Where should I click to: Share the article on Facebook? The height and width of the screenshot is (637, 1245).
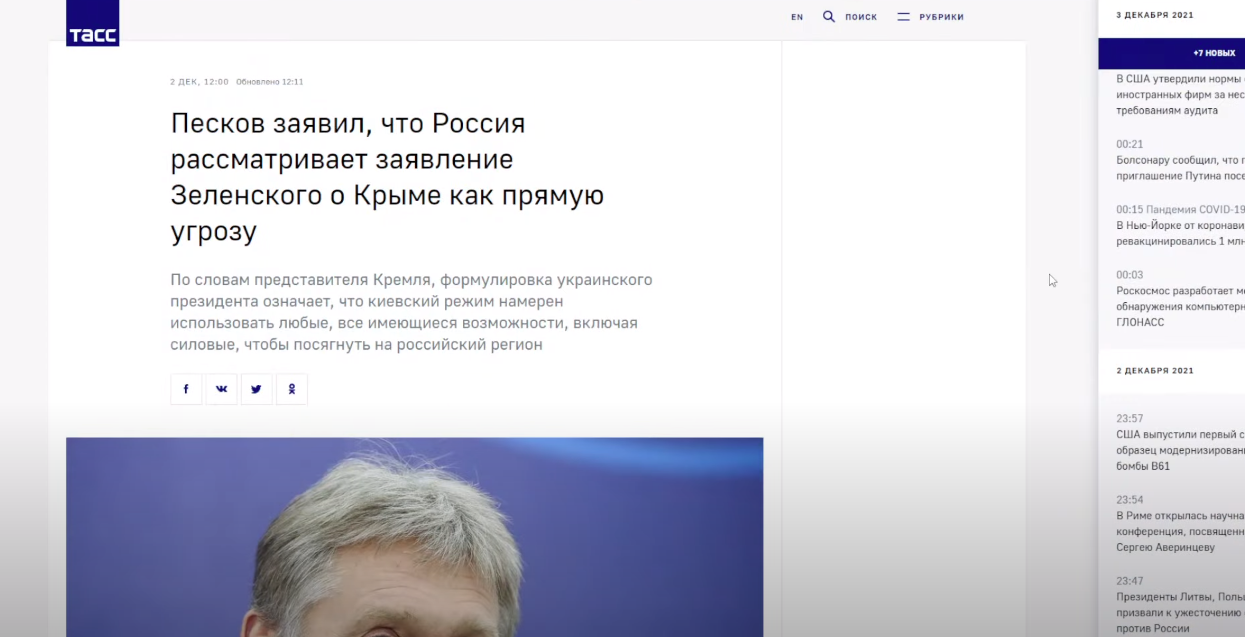[x=186, y=389]
